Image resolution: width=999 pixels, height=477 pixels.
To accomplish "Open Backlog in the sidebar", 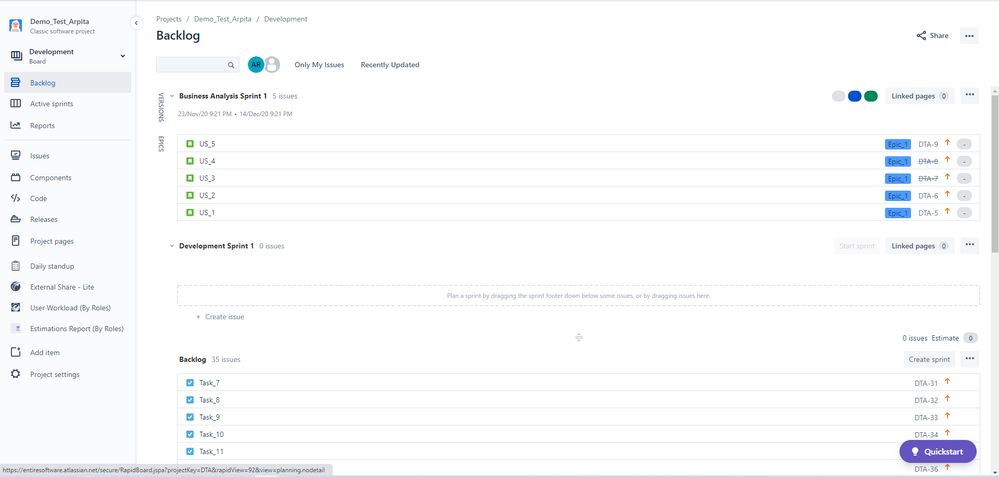I will [68, 83].
